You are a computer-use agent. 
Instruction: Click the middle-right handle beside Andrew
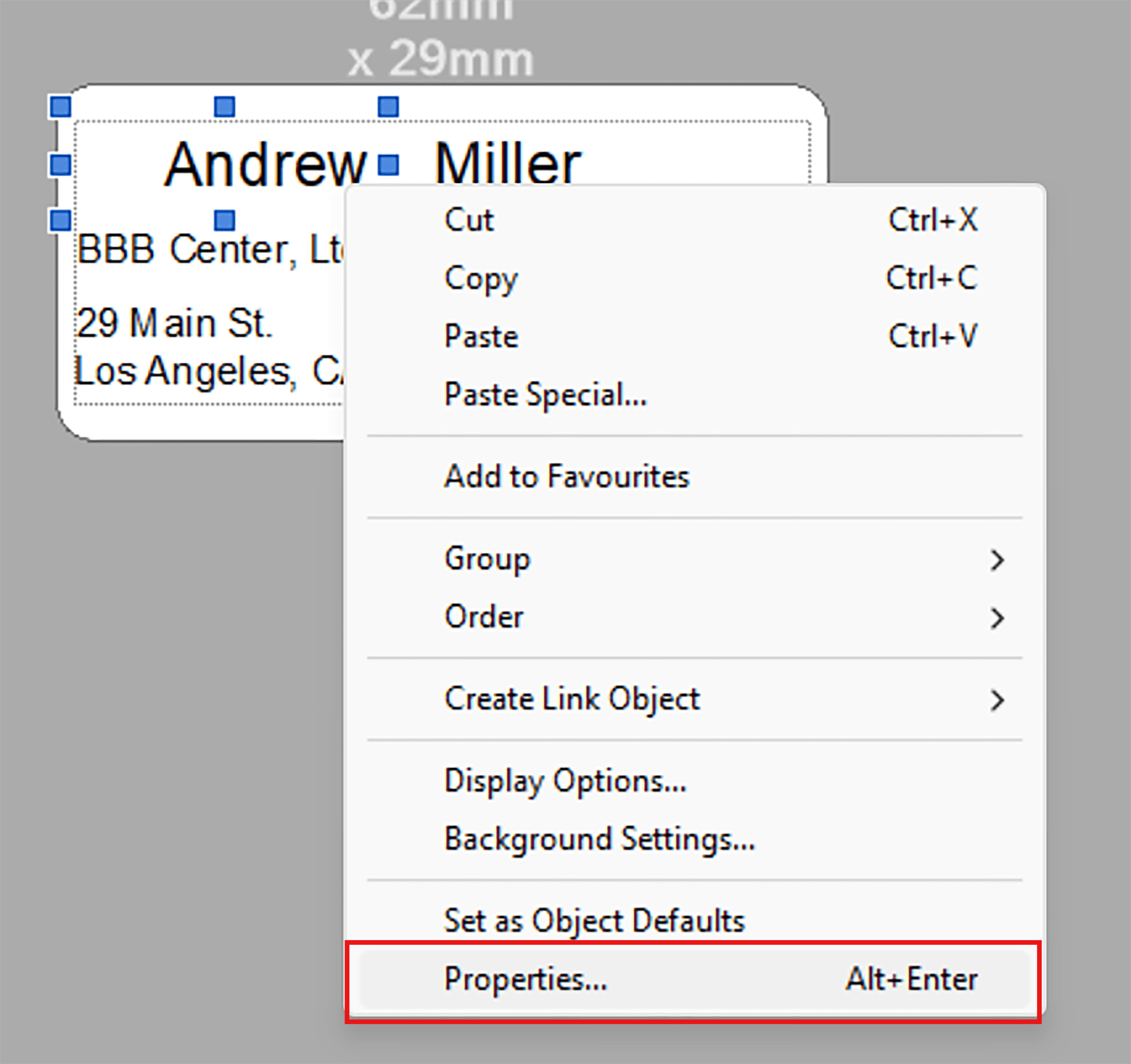(x=389, y=165)
